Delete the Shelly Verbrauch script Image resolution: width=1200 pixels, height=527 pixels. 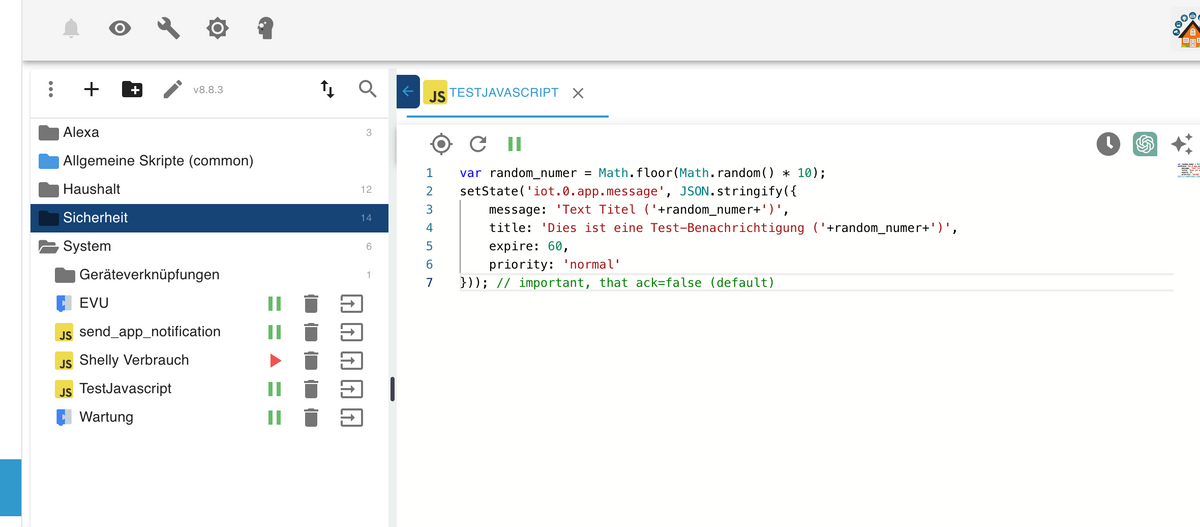click(x=311, y=360)
